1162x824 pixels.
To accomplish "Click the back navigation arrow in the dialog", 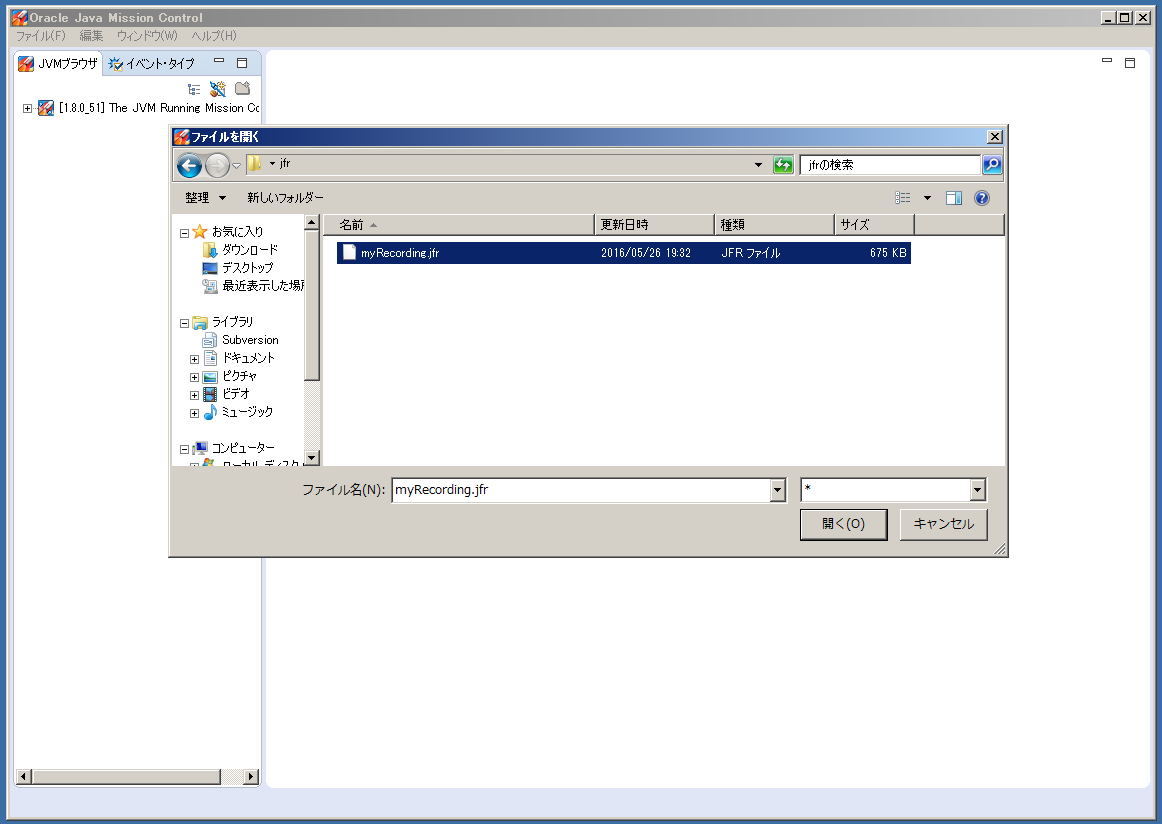I will (x=189, y=164).
